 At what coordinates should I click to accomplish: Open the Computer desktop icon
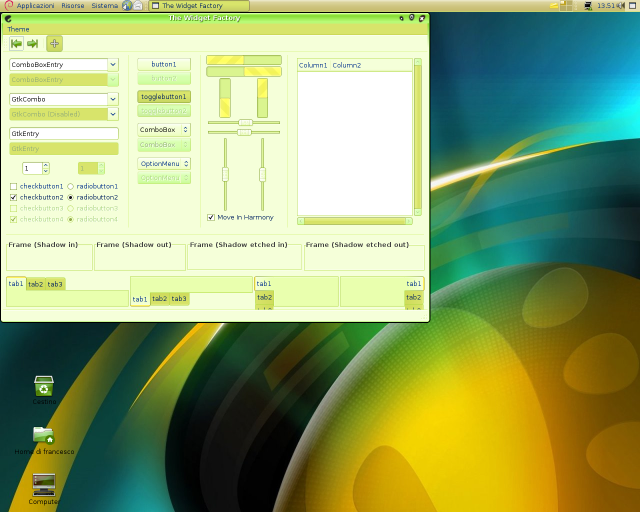tap(44, 485)
